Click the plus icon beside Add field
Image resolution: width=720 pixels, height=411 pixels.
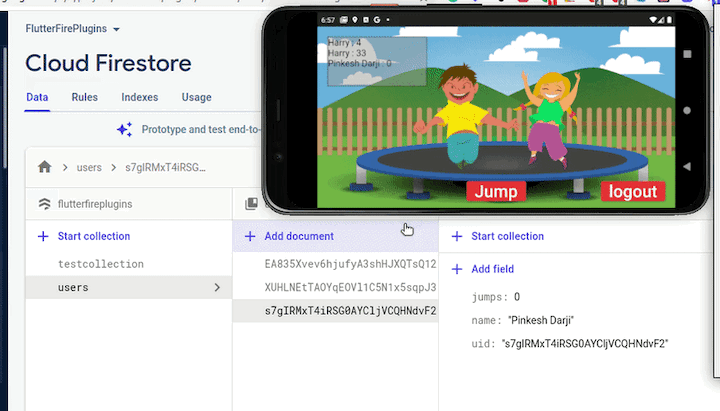click(457, 269)
